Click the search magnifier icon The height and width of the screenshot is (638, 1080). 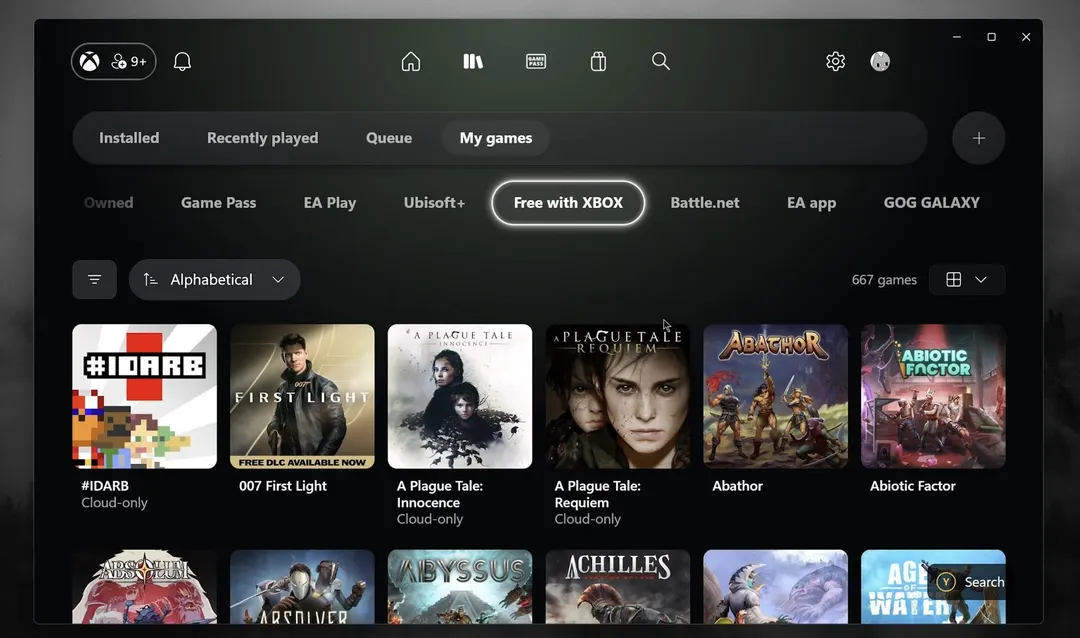pyautogui.click(x=661, y=61)
